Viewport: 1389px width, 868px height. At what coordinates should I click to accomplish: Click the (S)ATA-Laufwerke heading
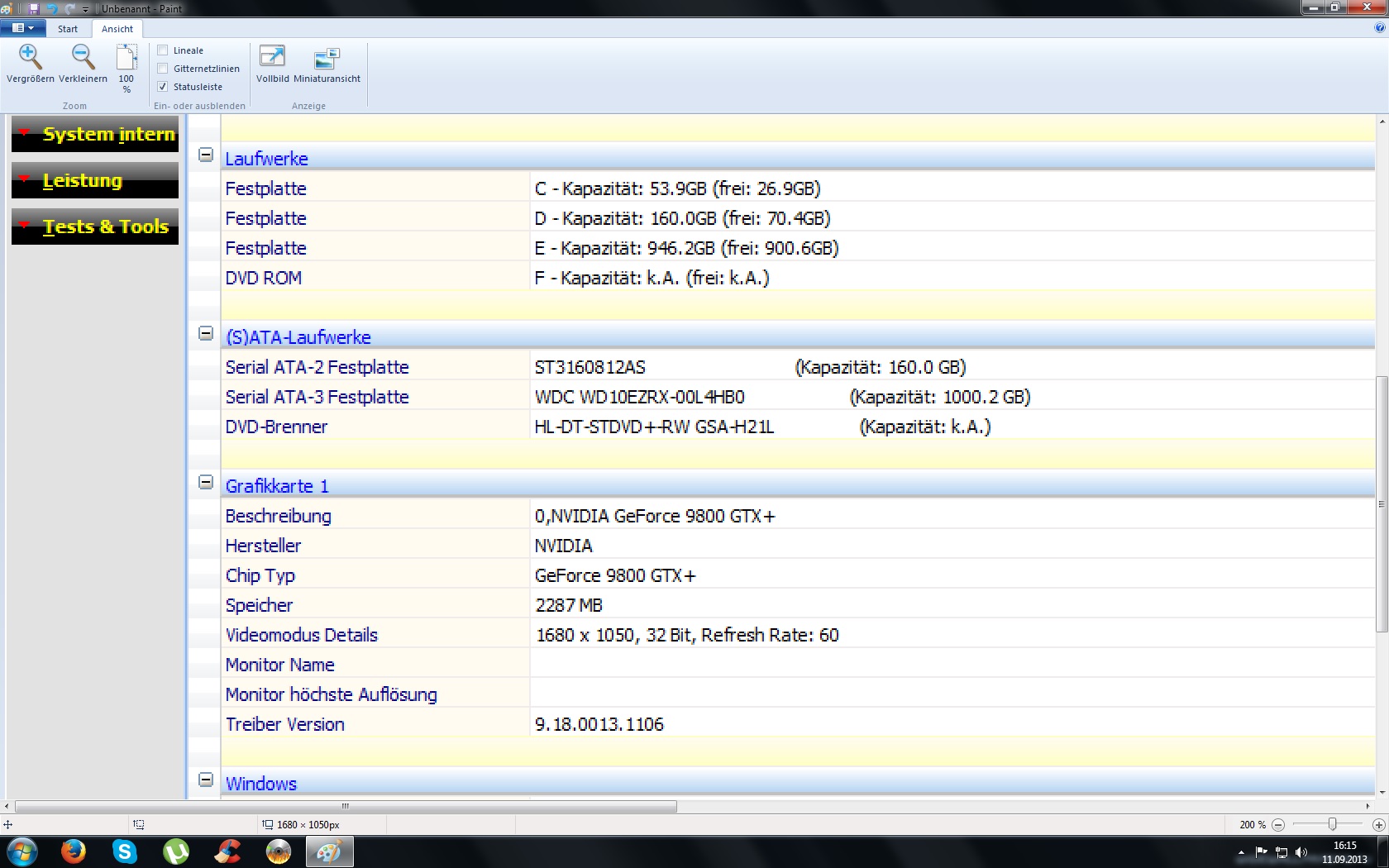pos(298,337)
